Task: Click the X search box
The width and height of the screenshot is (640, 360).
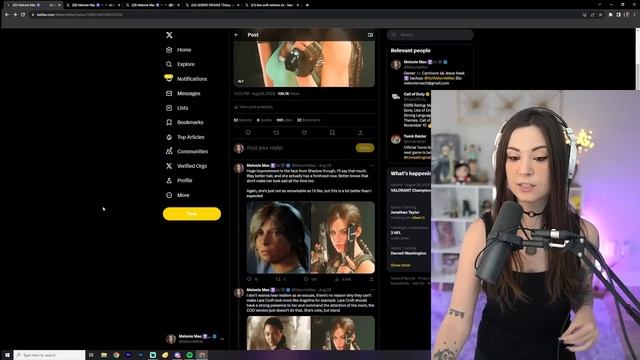Action: 430,35
